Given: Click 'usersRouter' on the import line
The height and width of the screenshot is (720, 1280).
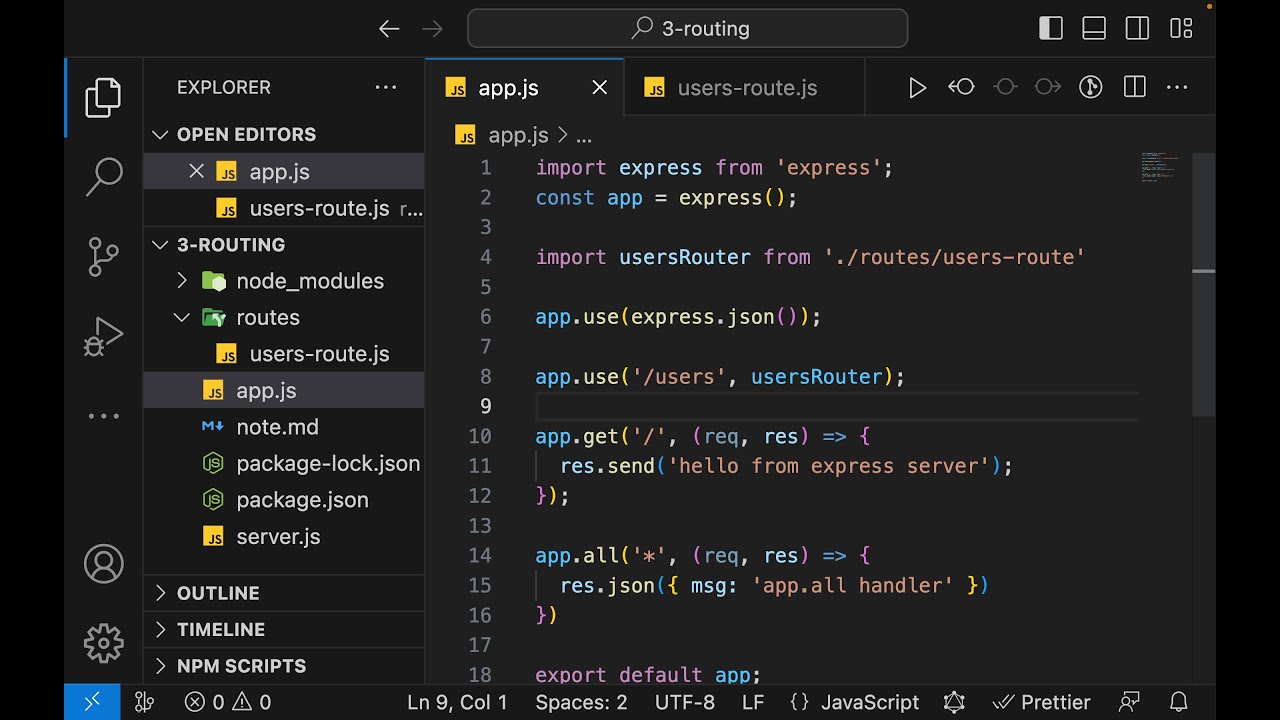Looking at the screenshot, I should (x=684, y=257).
